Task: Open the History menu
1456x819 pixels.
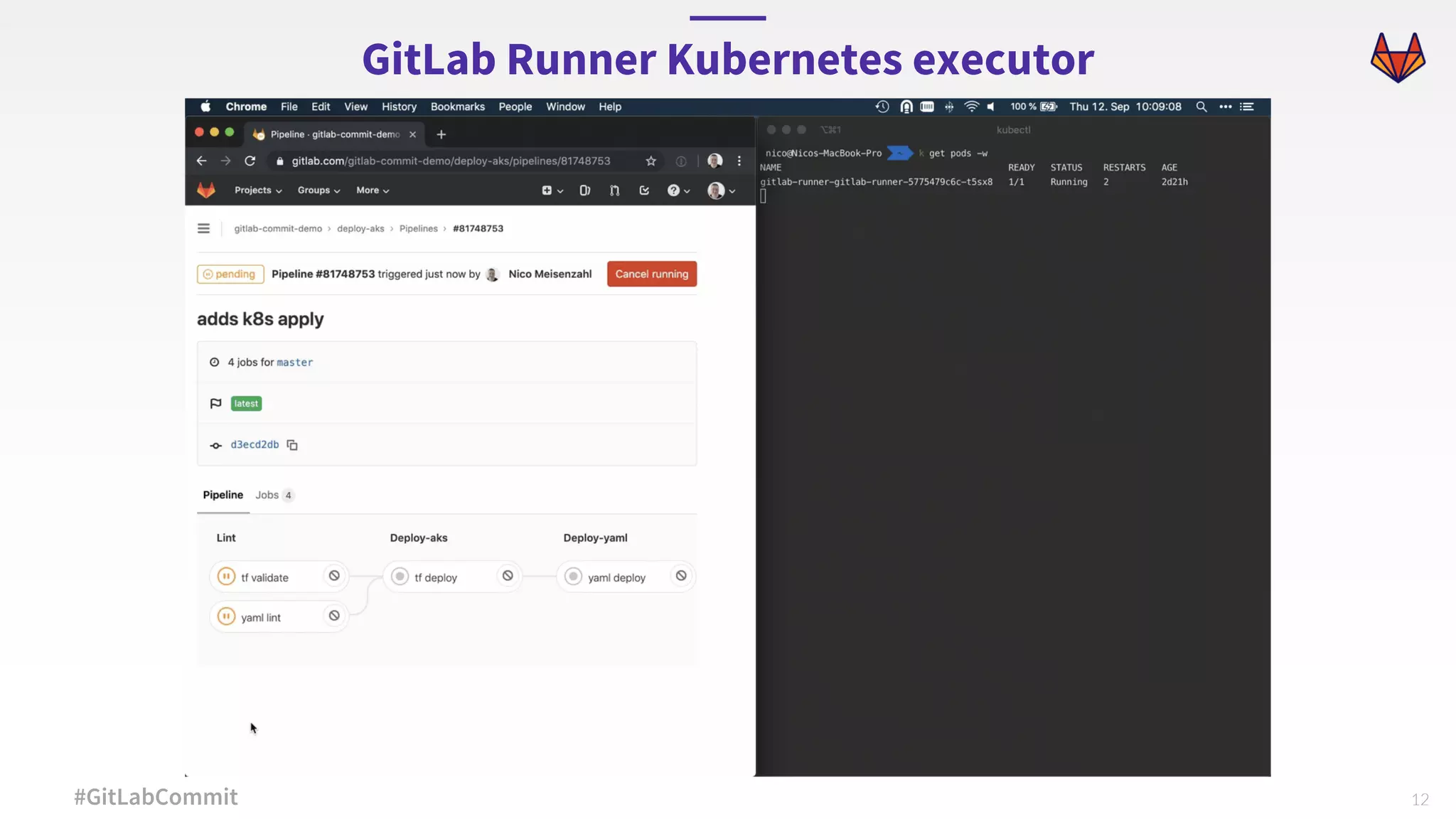Action: [399, 107]
